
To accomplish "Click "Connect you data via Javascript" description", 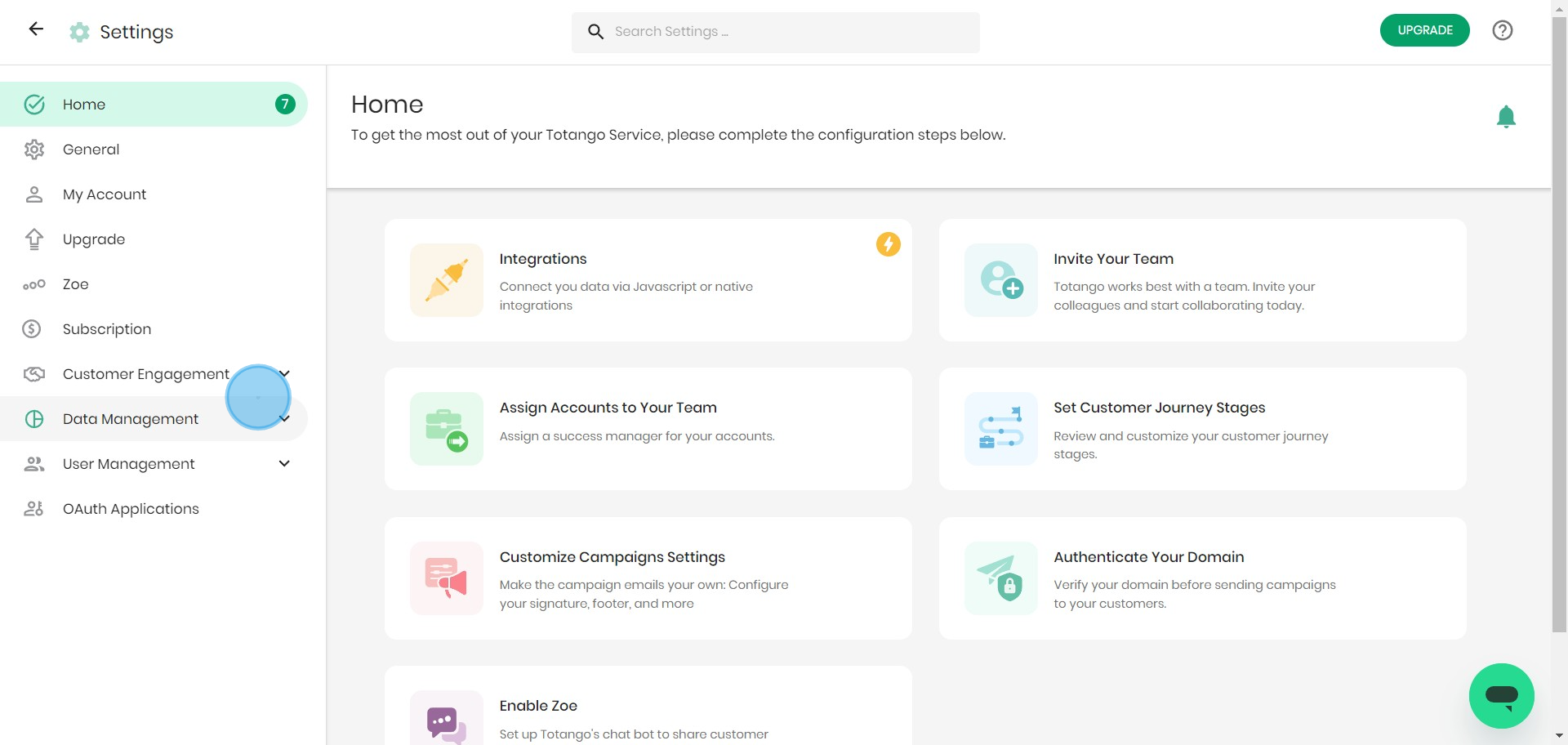I will point(626,296).
